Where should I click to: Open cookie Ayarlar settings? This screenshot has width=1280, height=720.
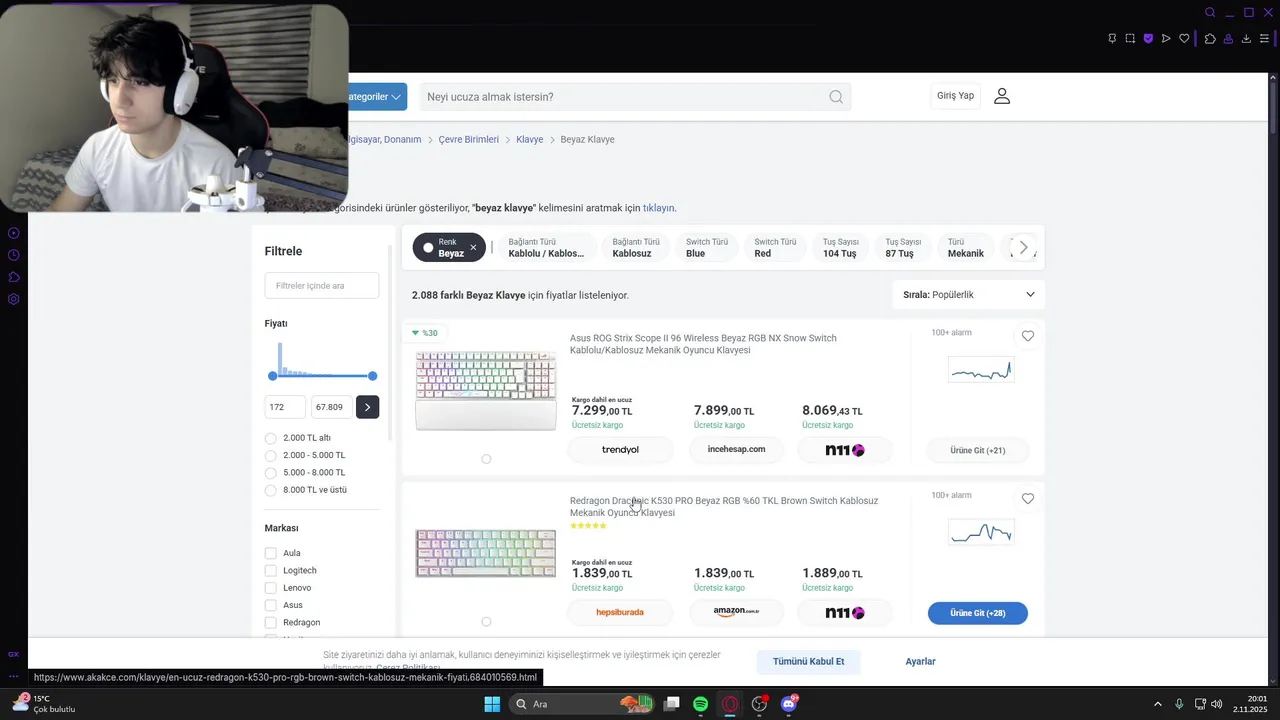click(x=920, y=661)
